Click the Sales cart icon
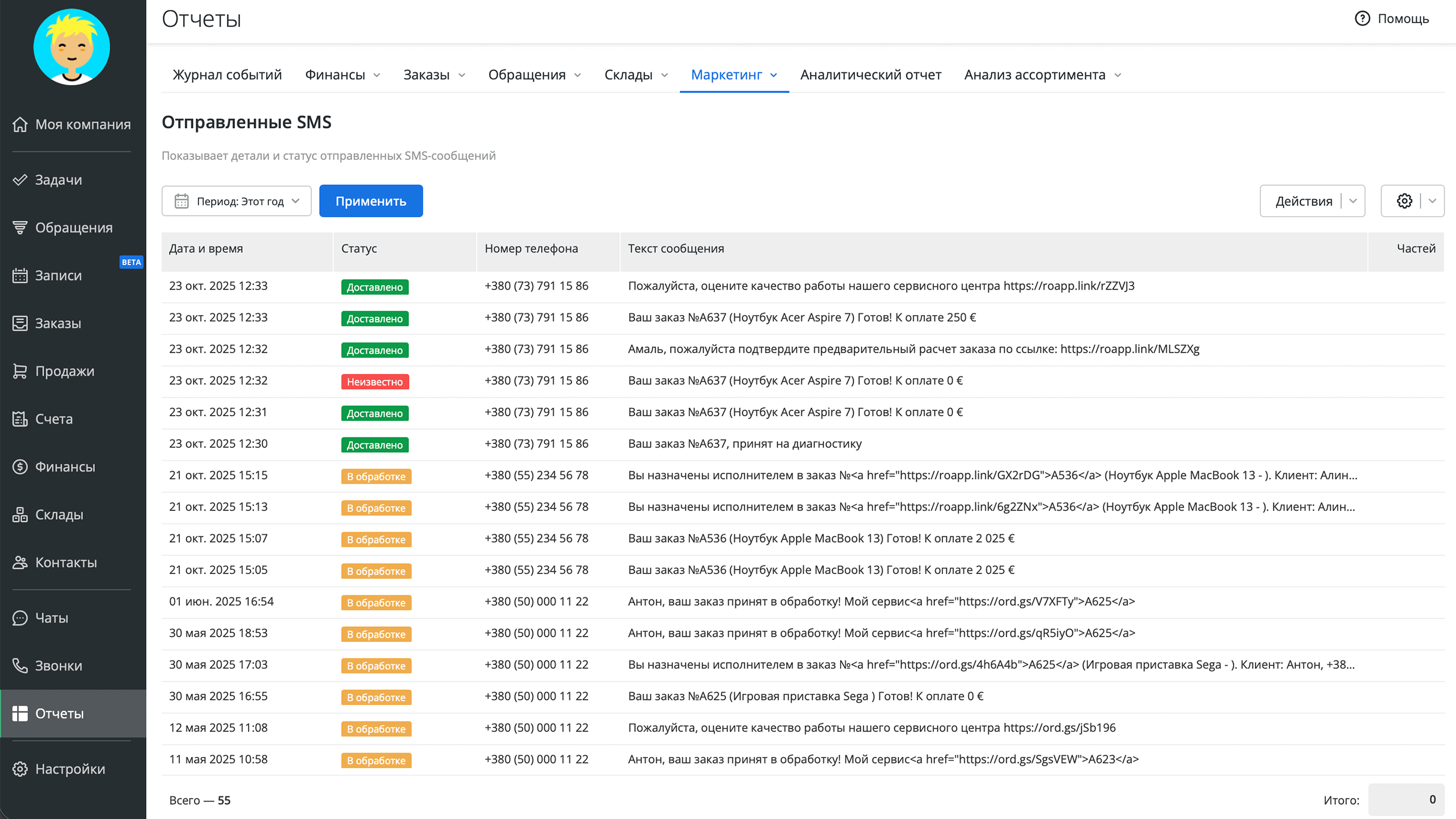 [x=20, y=371]
